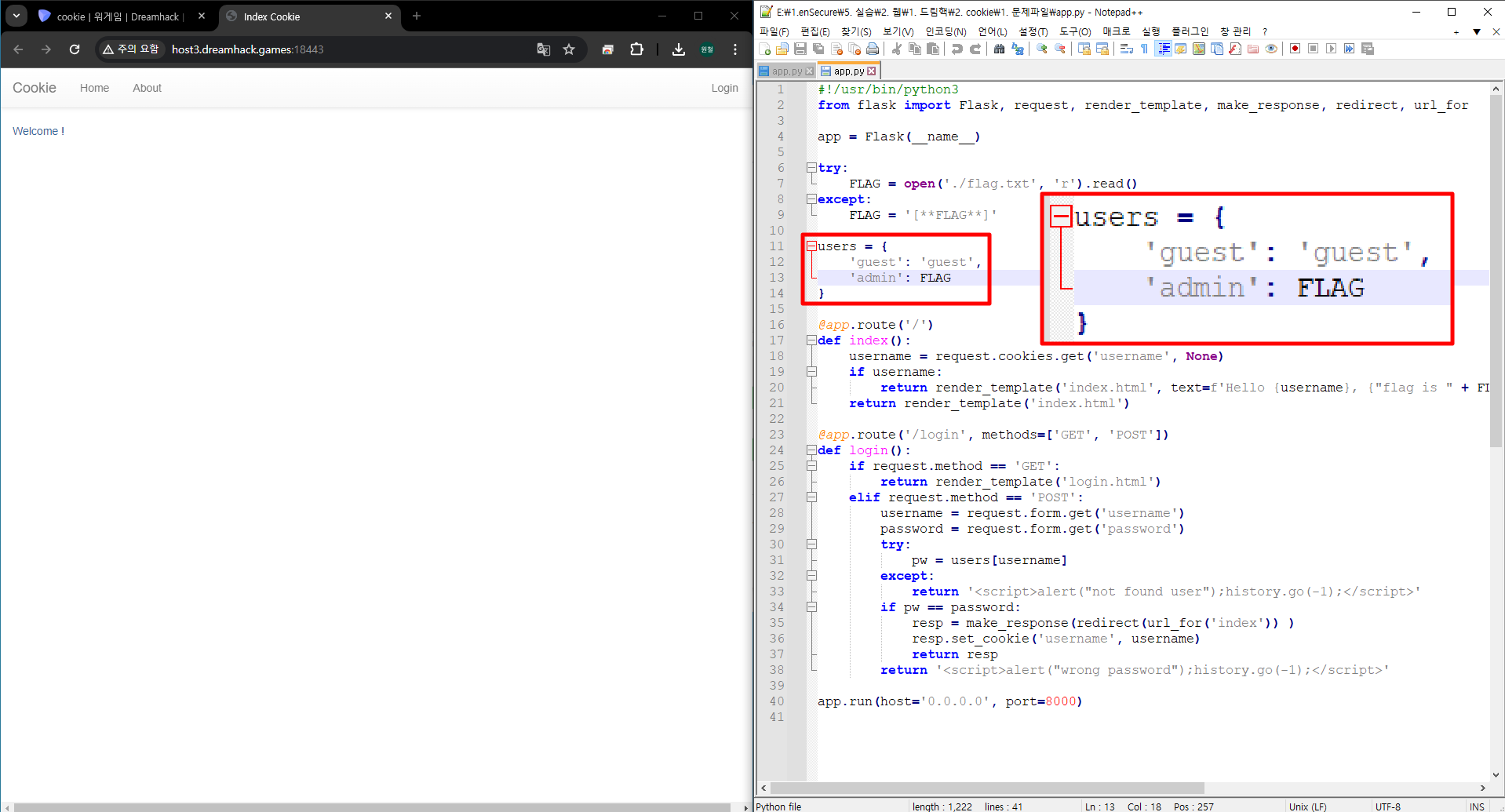Click the Zoom Out magnifier icon
1505x812 pixels.
coord(1060,49)
